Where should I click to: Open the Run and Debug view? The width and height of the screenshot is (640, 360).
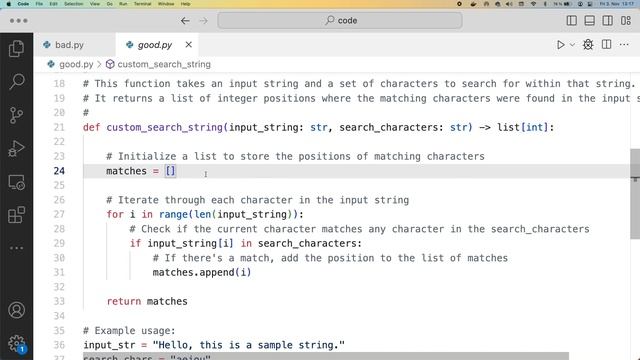click(x=16, y=149)
